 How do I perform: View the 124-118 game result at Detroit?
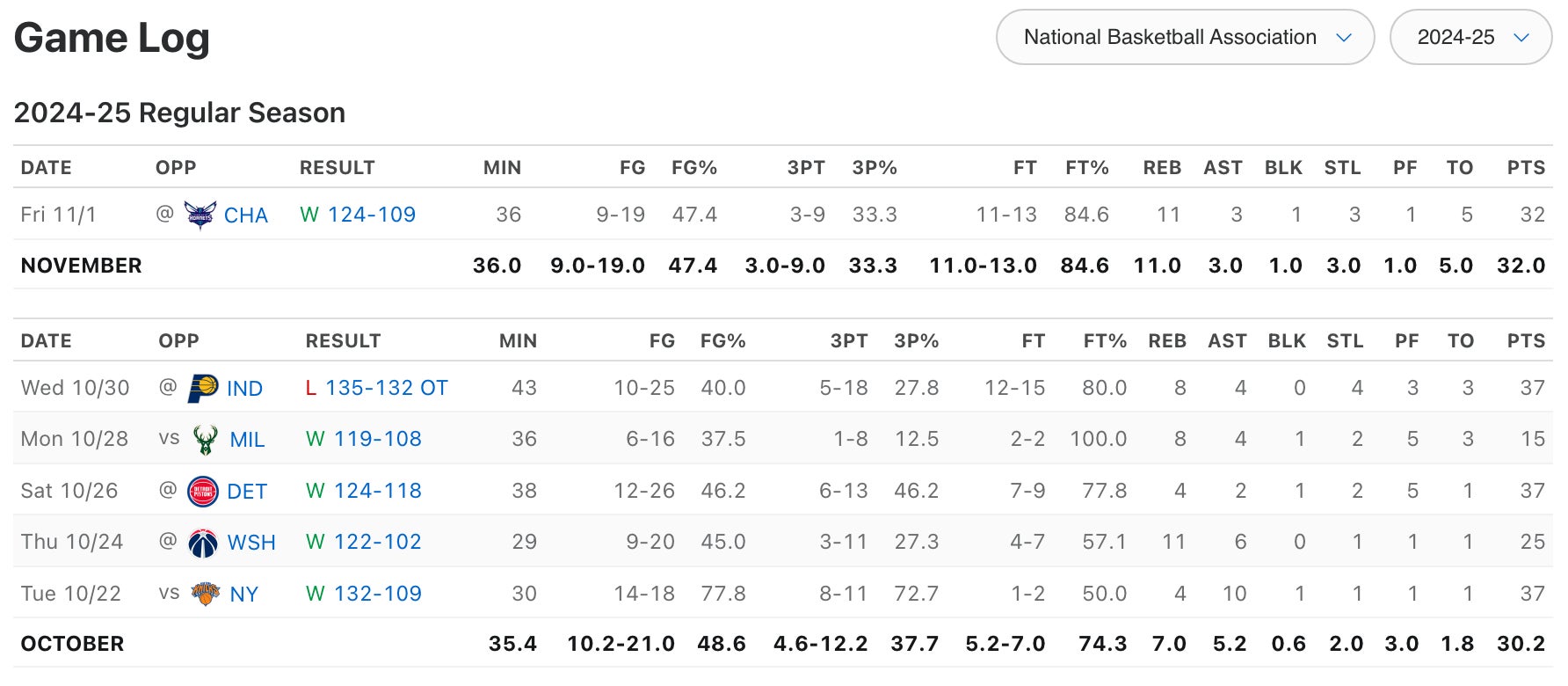point(377,491)
